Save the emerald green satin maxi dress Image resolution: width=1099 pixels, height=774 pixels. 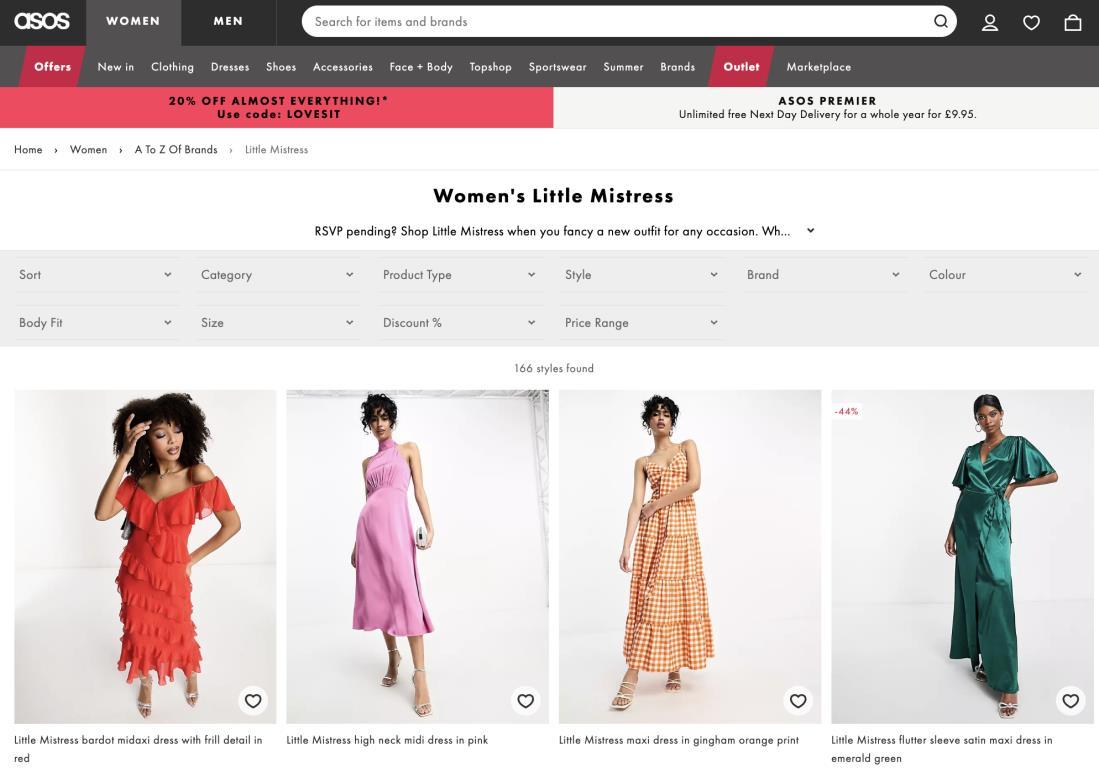pos(1071,700)
